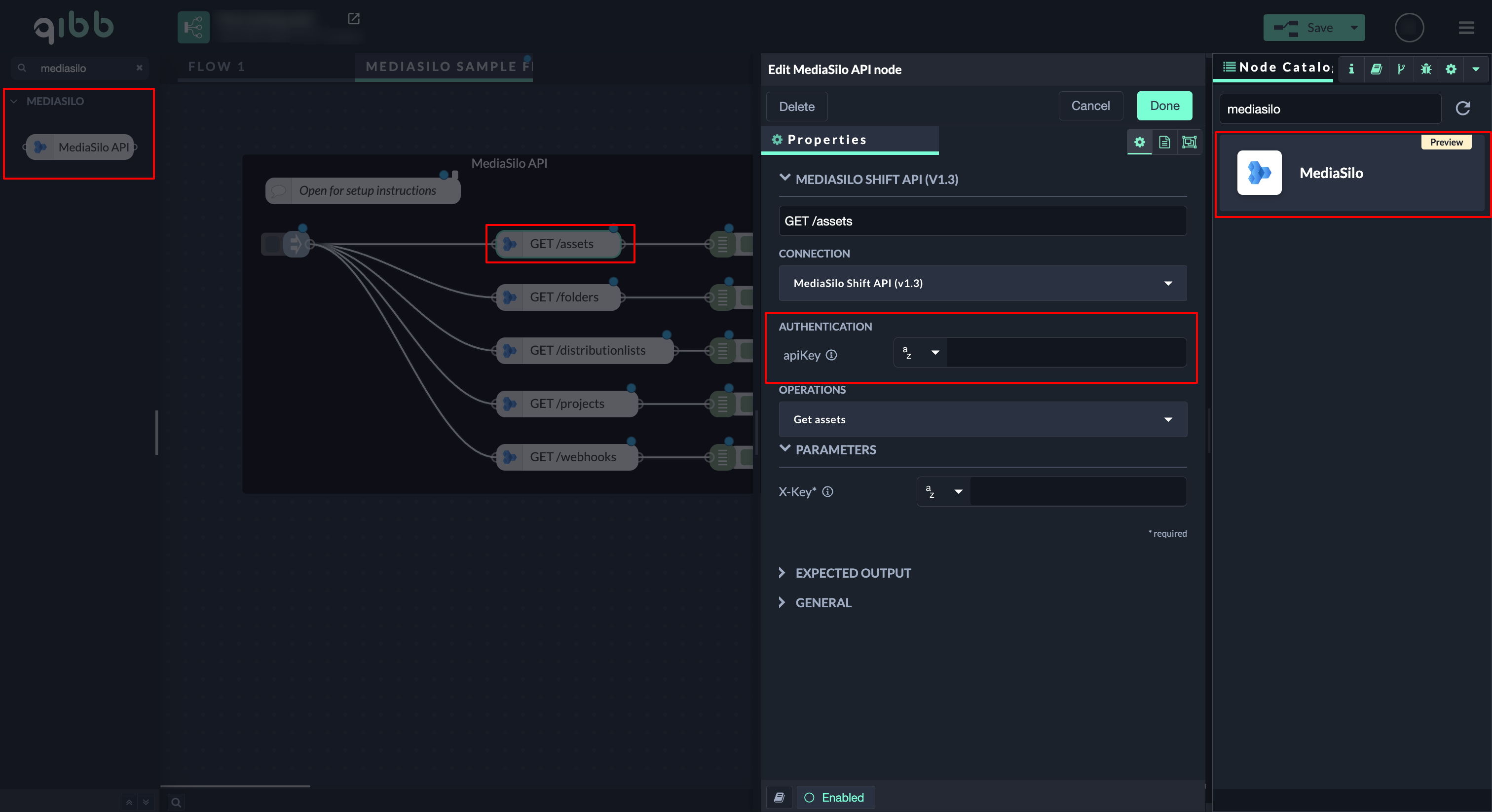Open the hamburger main menu
Screen dimensions: 1492x812
(x=1466, y=28)
